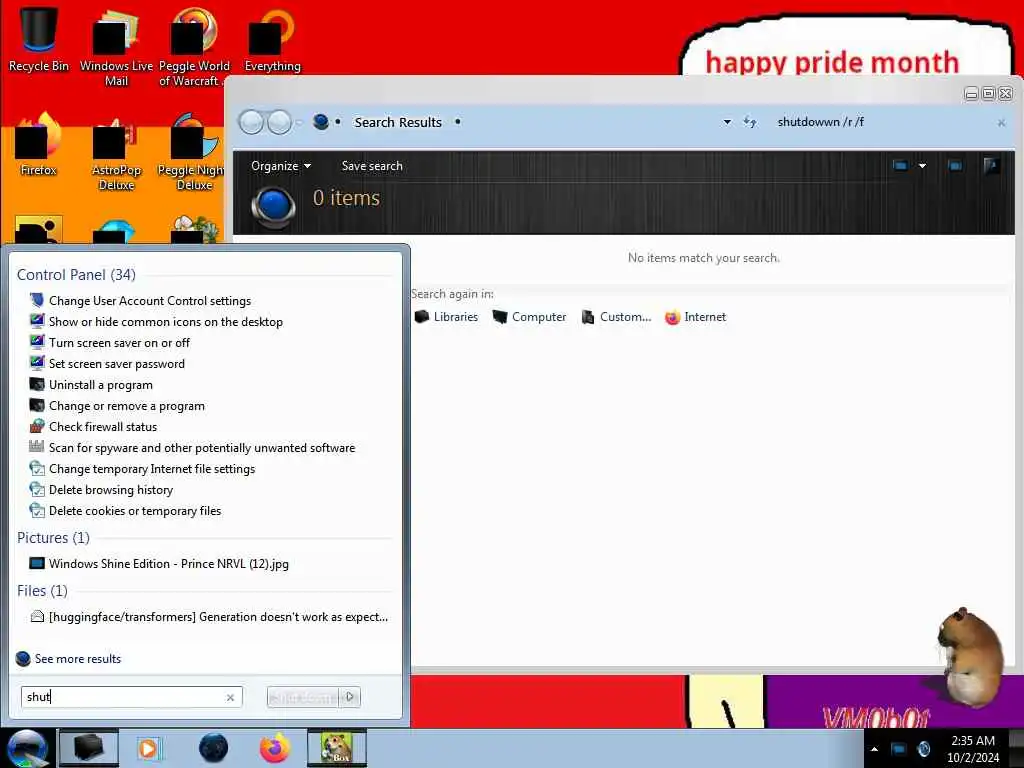
Task: Clear the Start menu search text
Action: point(231,697)
